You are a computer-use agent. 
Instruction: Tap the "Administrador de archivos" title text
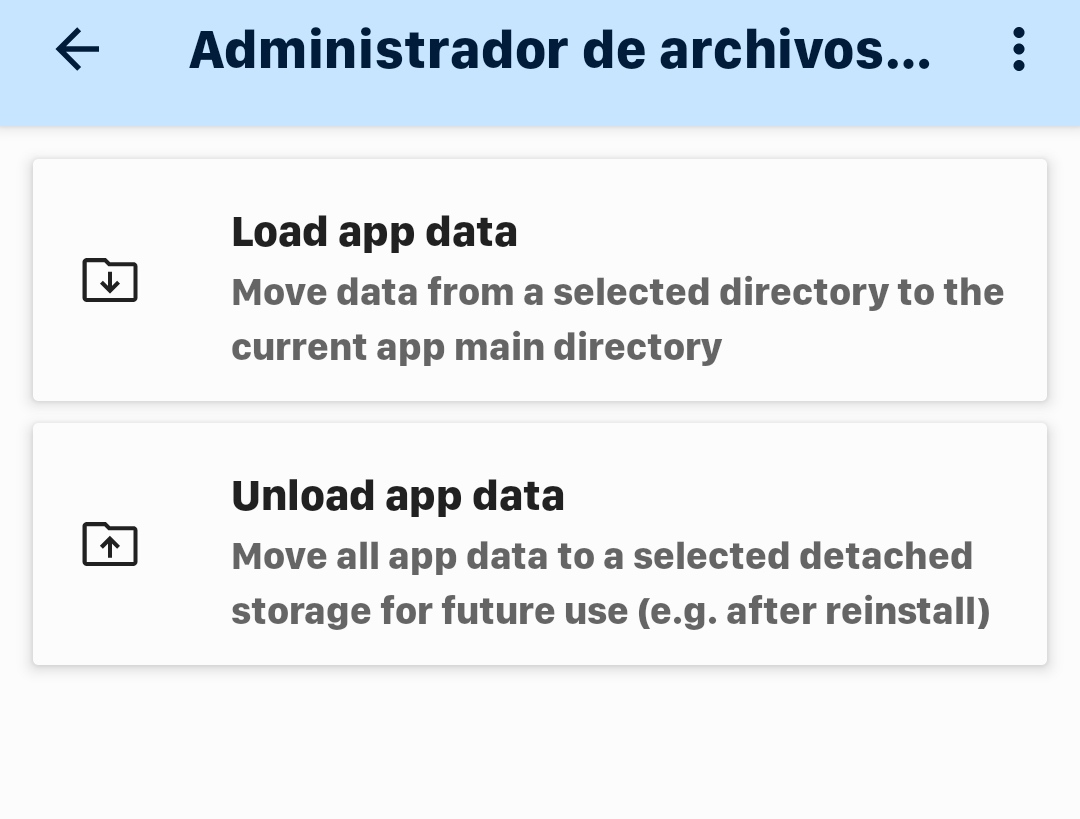pyautogui.click(x=559, y=50)
